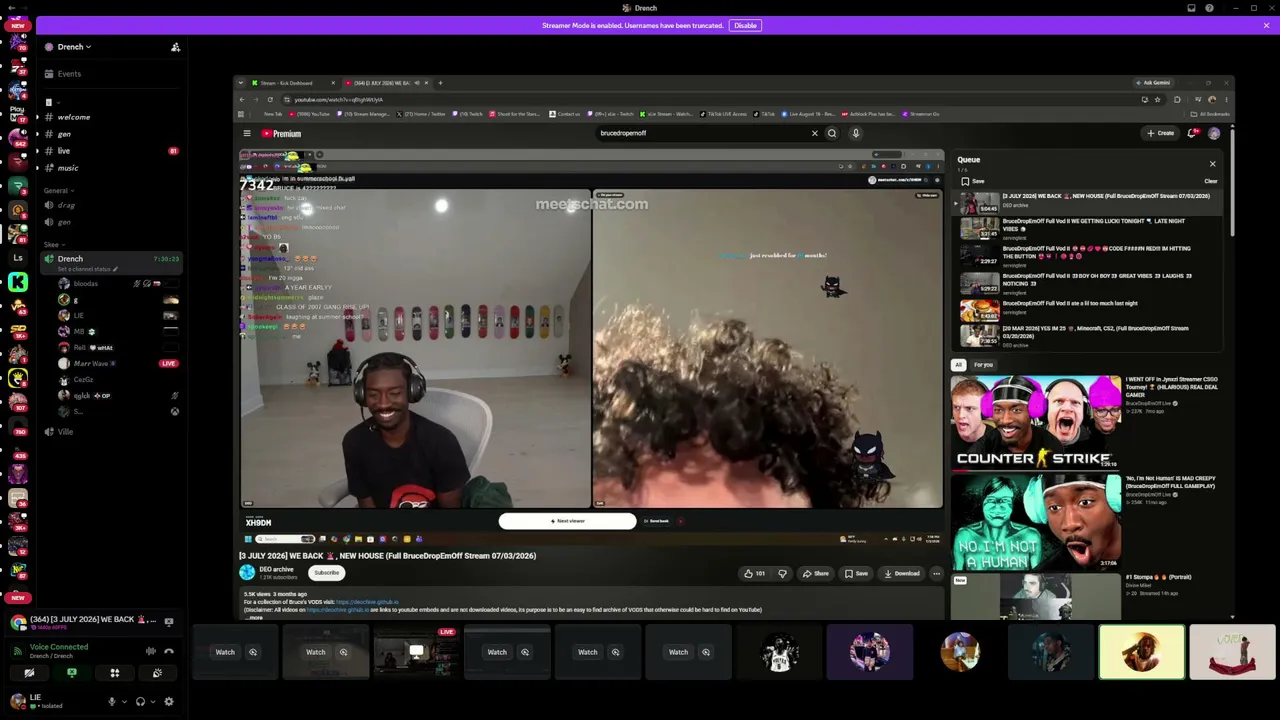Select the For you chip
Screen dimensions: 1280x720
click(984, 365)
